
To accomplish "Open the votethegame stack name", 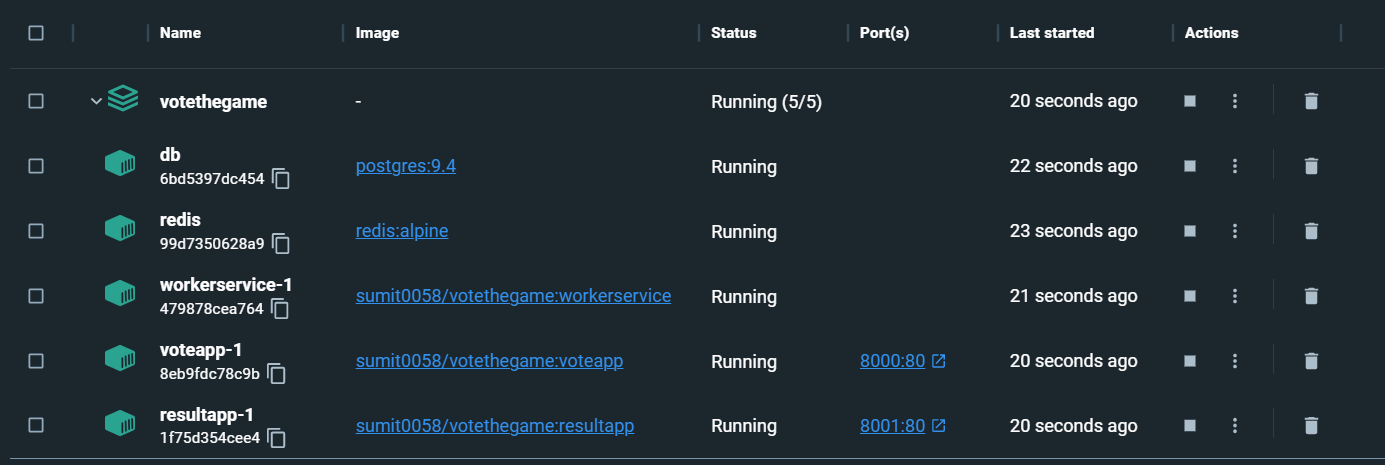I will pyautogui.click(x=213, y=101).
